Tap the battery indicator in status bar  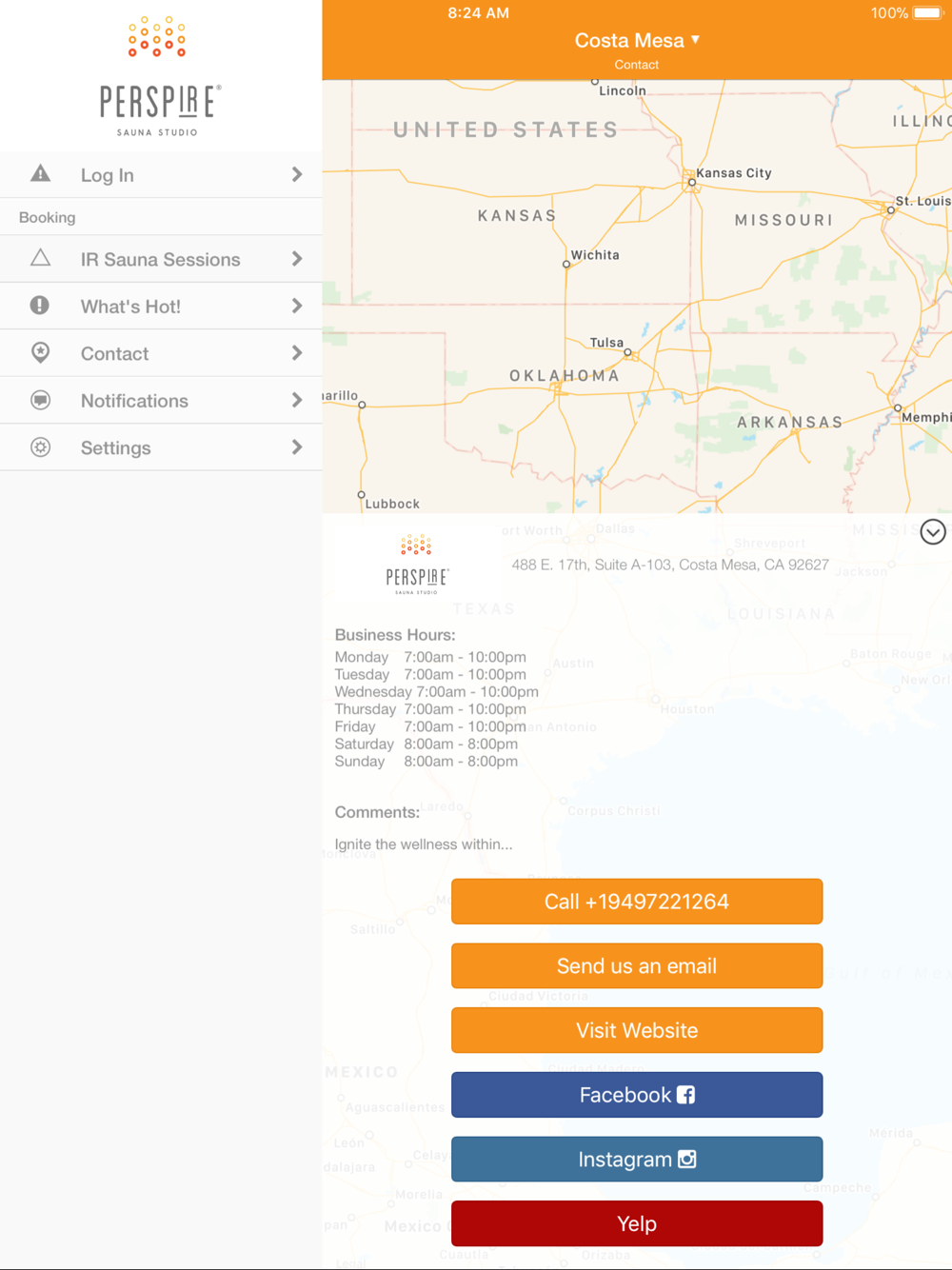tap(926, 13)
